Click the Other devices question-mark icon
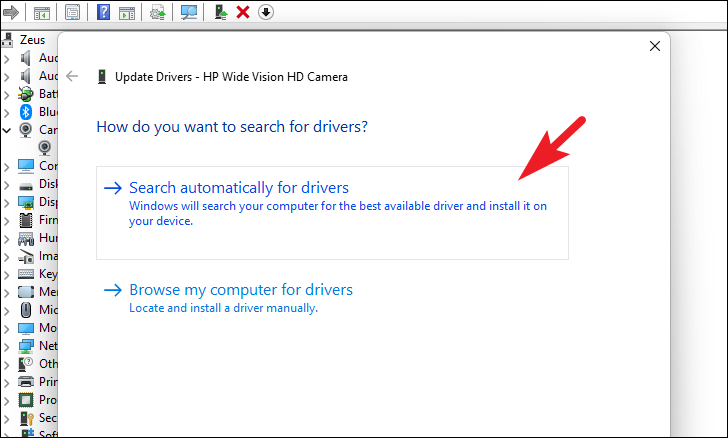Image resolution: width=728 pixels, height=438 pixels. click(26, 364)
